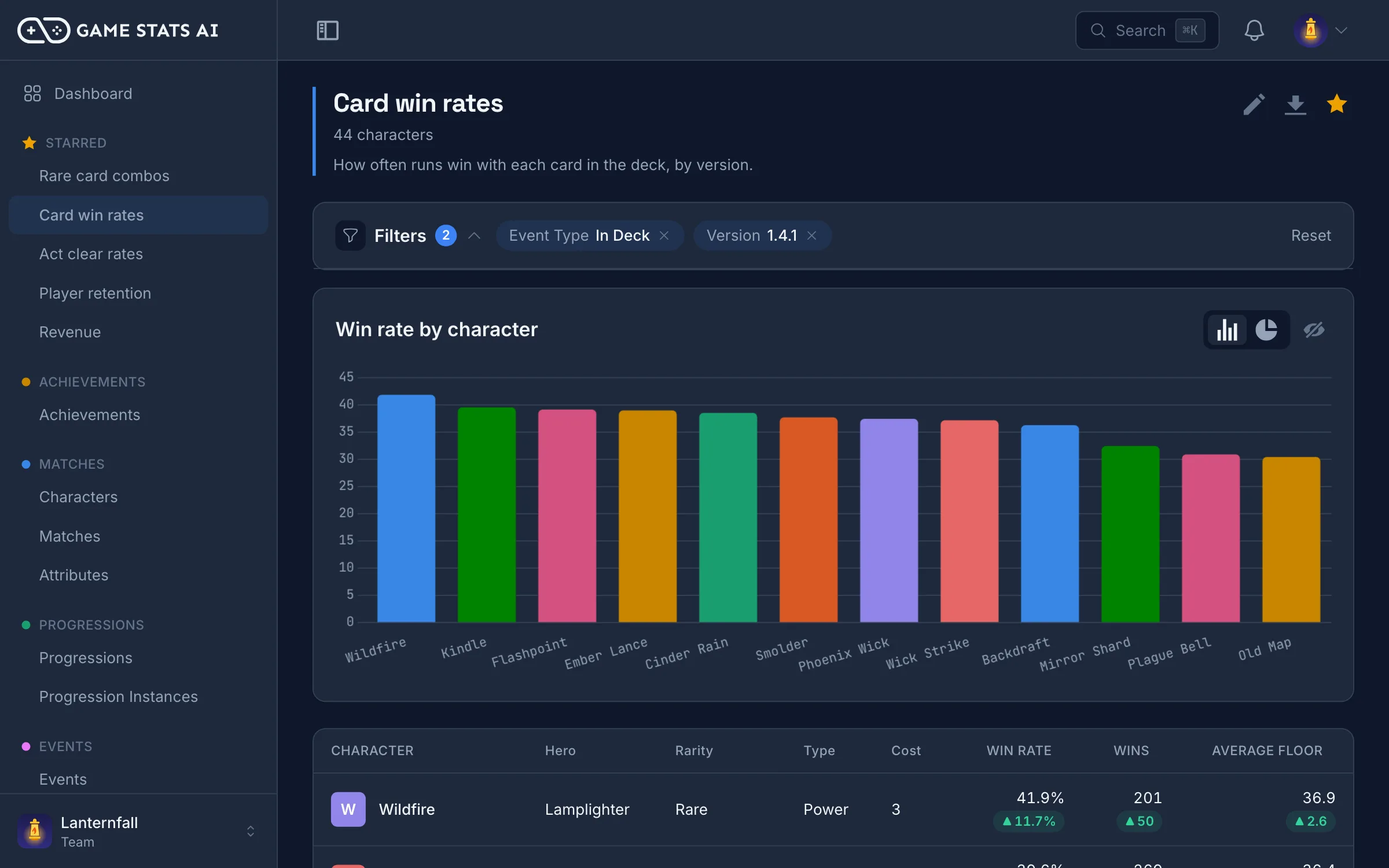Sort by CHARACTER column header
The width and height of the screenshot is (1389, 868).
[x=372, y=751]
